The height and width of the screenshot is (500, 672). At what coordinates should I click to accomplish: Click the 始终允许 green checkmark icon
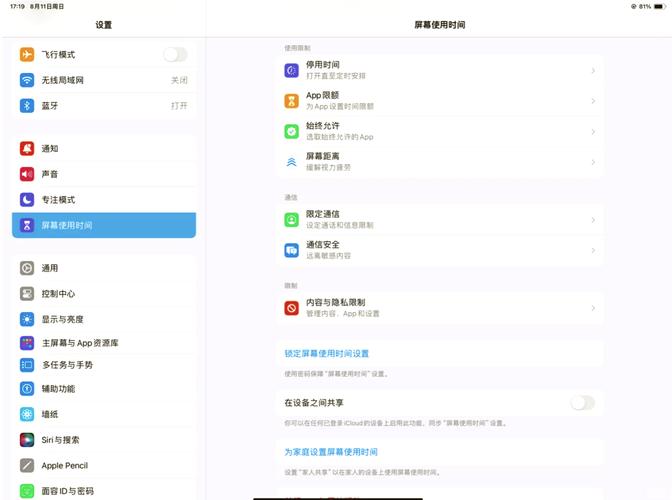pyautogui.click(x=291, y=131)
